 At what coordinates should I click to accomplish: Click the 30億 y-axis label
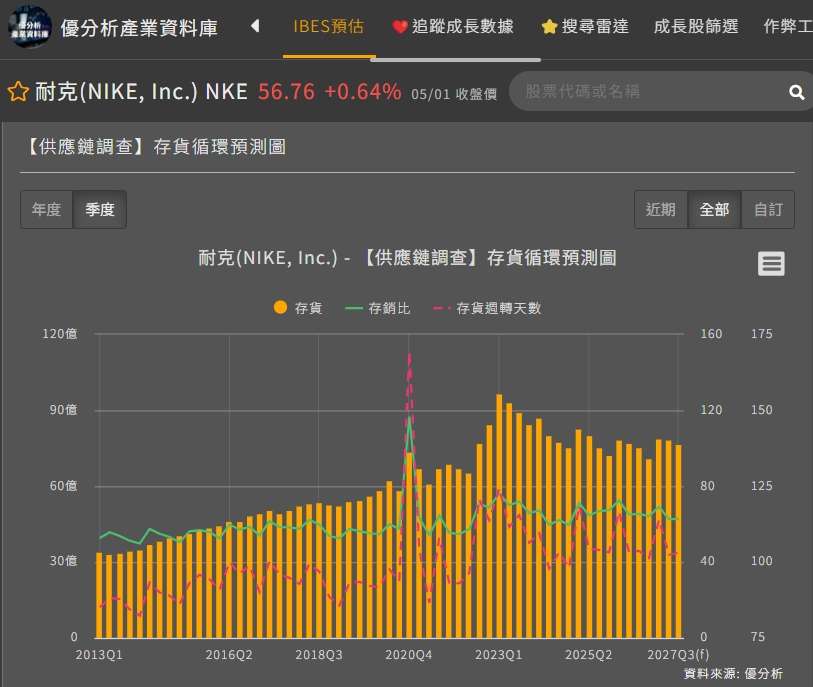click(x=63, y=561)
